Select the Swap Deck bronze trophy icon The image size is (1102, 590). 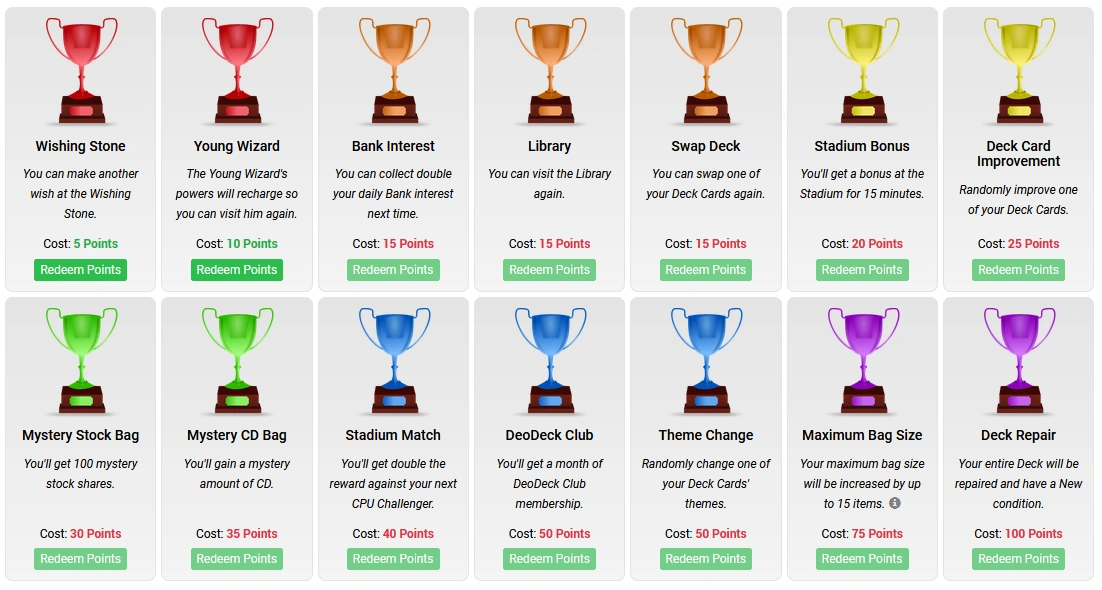[705, 68]
